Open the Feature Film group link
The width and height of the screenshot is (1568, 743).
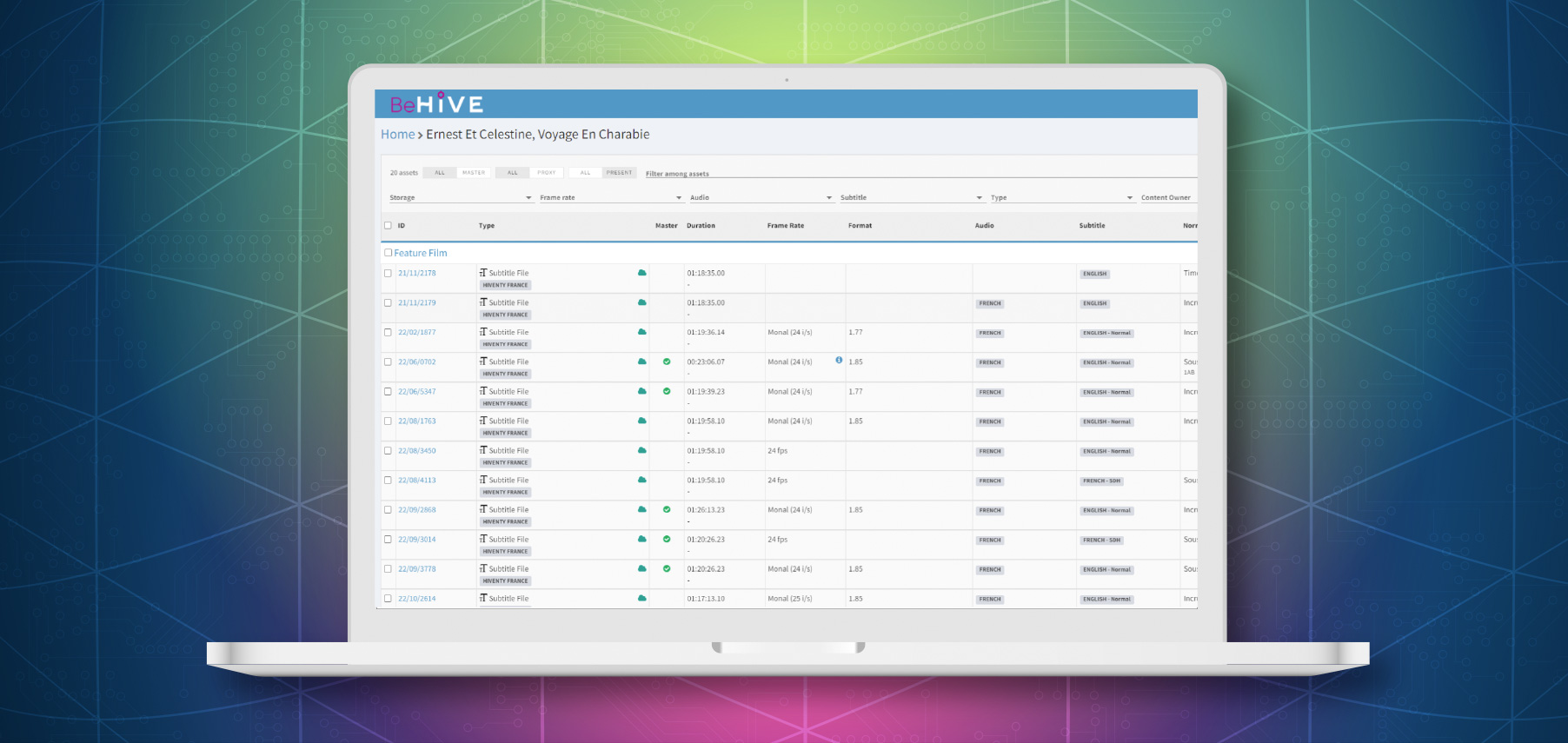(421, 253)
